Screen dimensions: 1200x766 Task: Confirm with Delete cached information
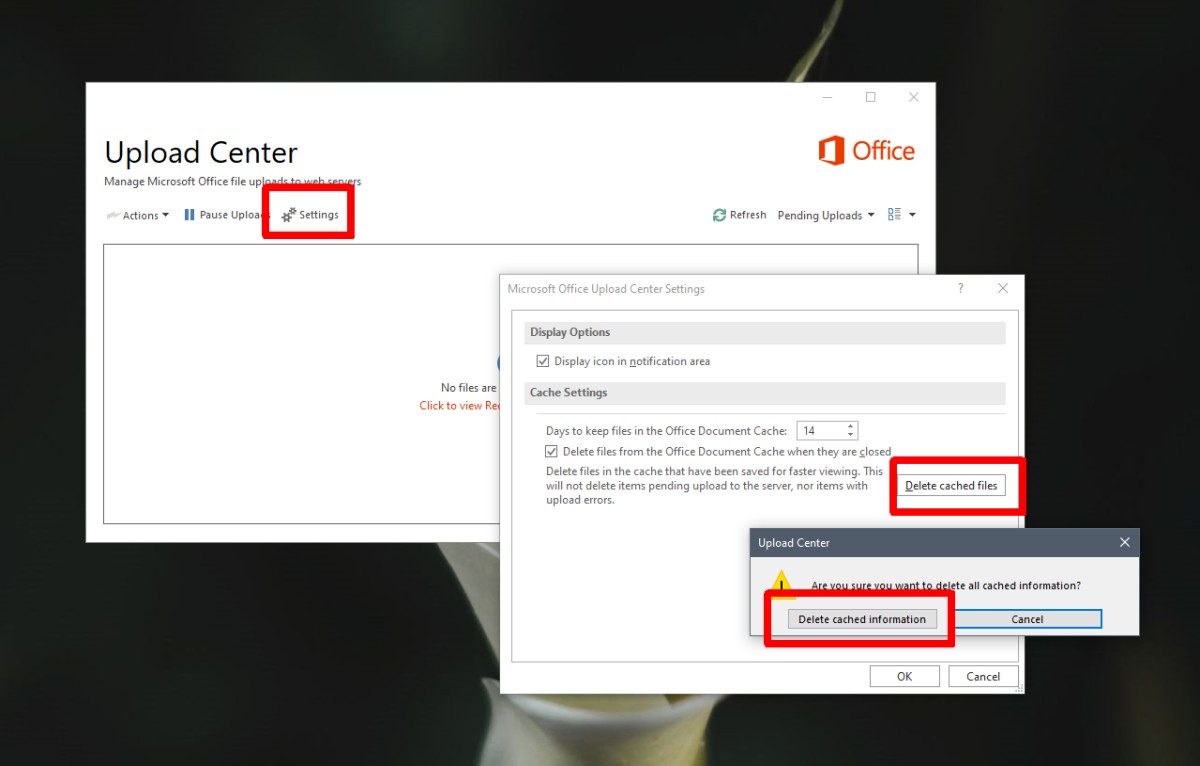[862, 618]
